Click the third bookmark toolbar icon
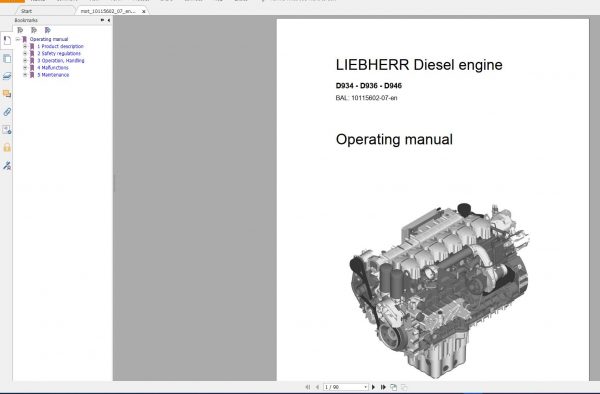Image resolution: width=600 pixels, height=394 pixels. tap(47, 30)
